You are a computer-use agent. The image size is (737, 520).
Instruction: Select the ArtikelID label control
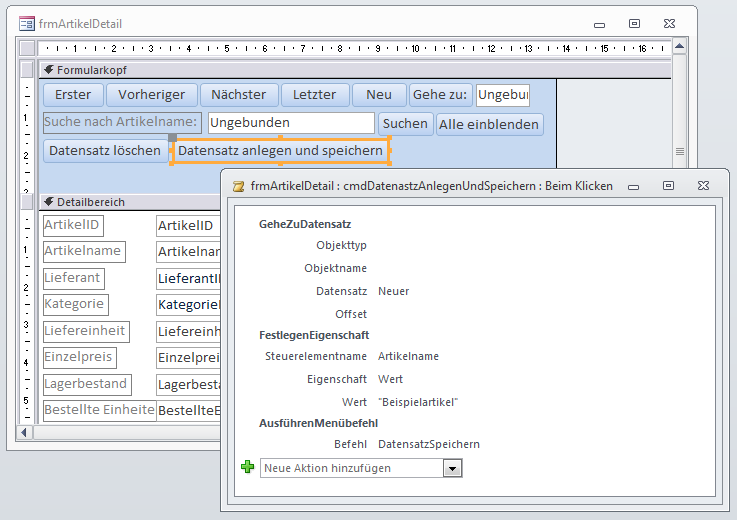tap(73, 225)
